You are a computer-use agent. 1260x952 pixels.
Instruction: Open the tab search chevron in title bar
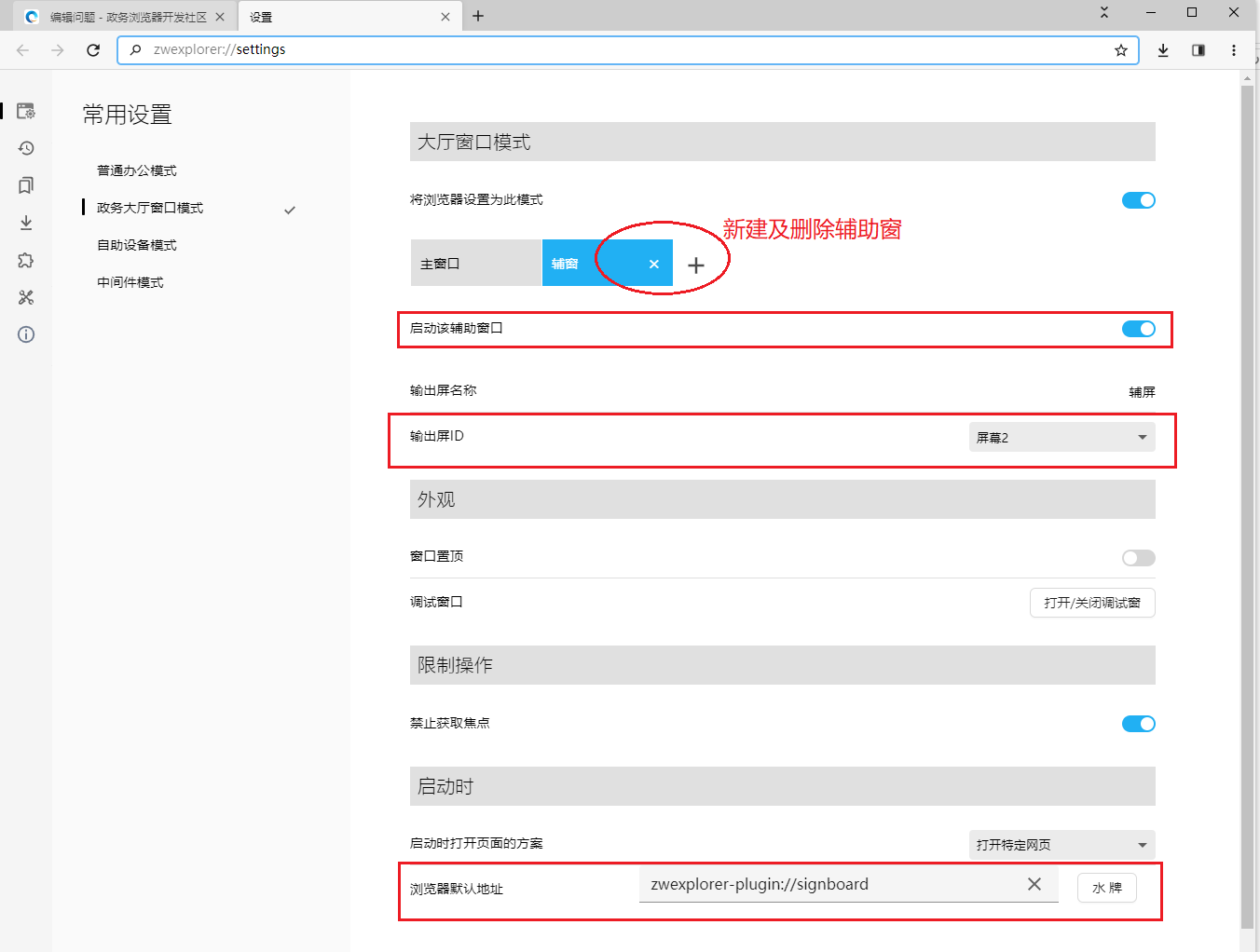[x=1104, y=12]
